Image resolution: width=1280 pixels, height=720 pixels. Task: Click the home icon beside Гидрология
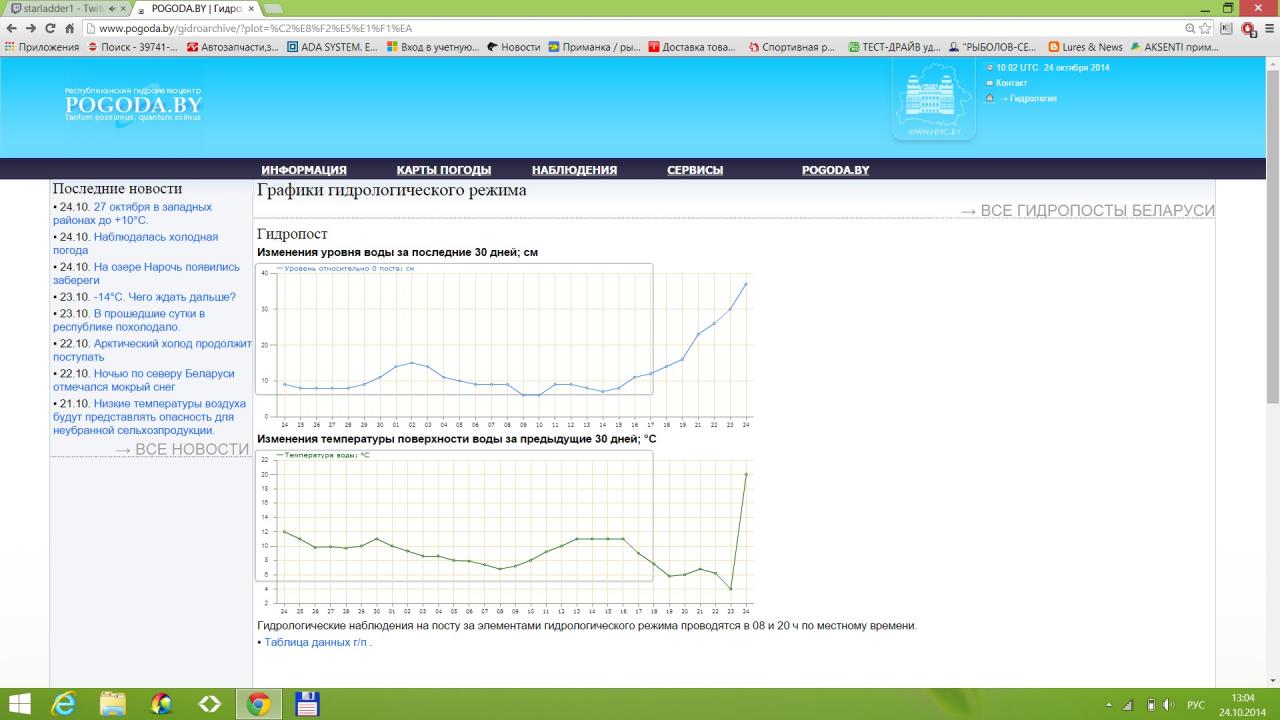990,98
